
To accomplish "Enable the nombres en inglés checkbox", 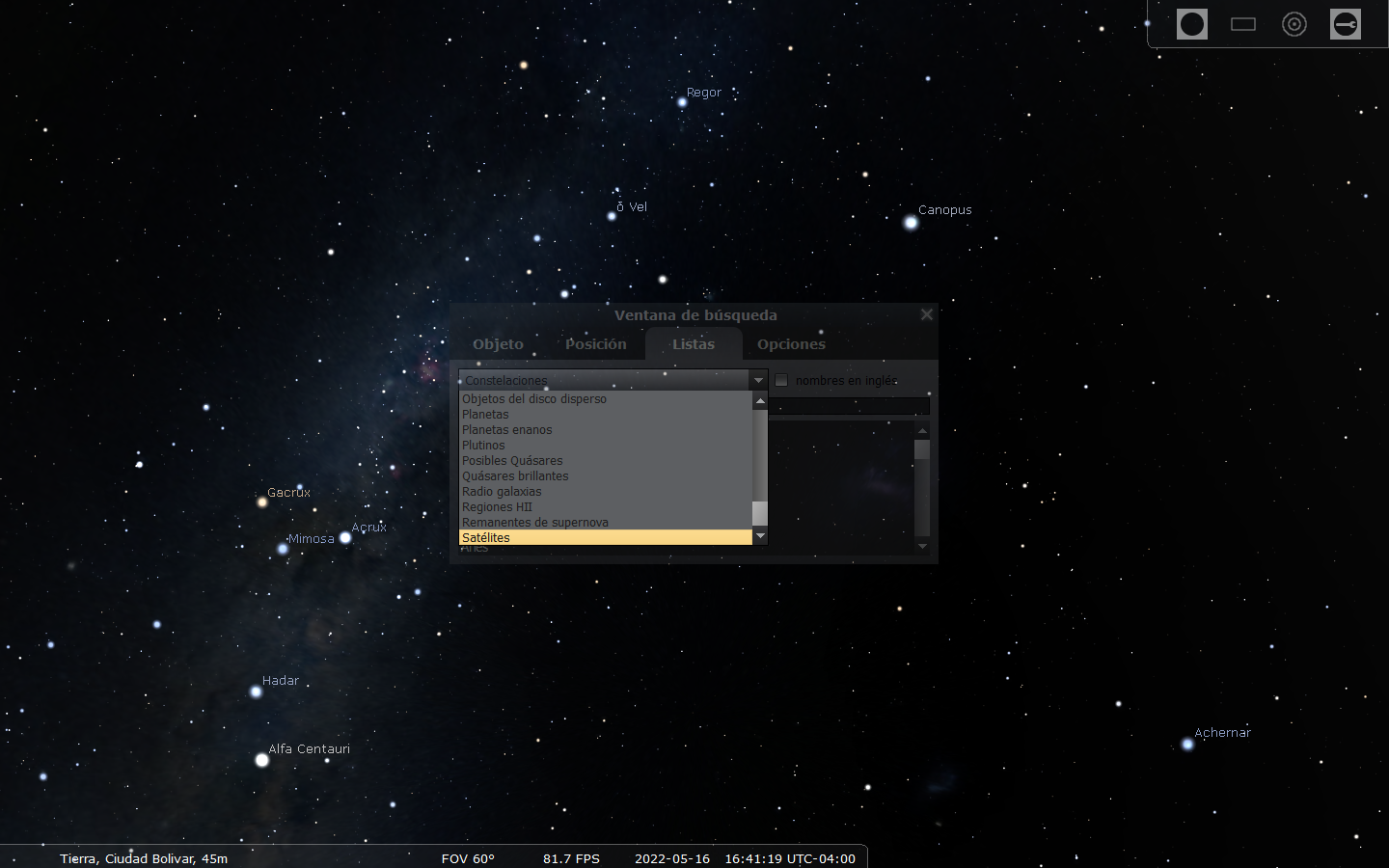I will (x=781, y=380).
